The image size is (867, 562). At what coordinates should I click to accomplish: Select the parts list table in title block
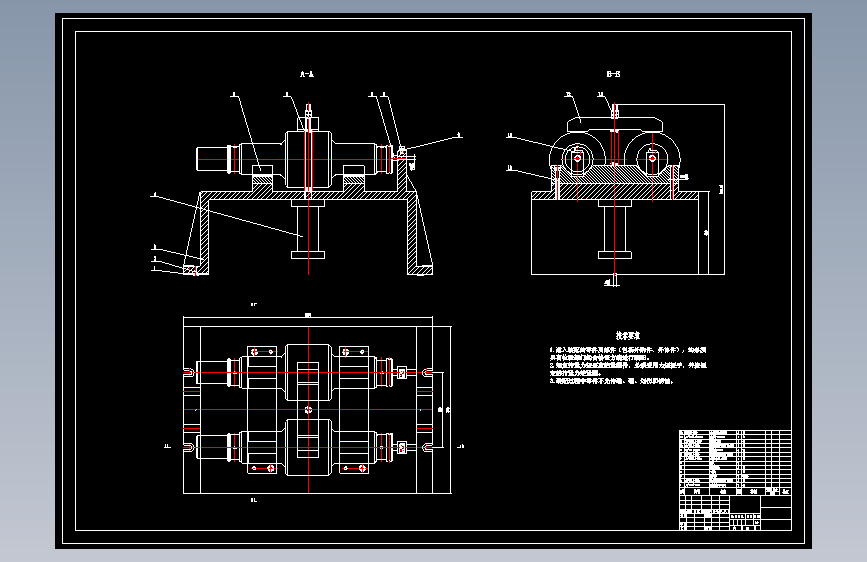tap(735, 462)
